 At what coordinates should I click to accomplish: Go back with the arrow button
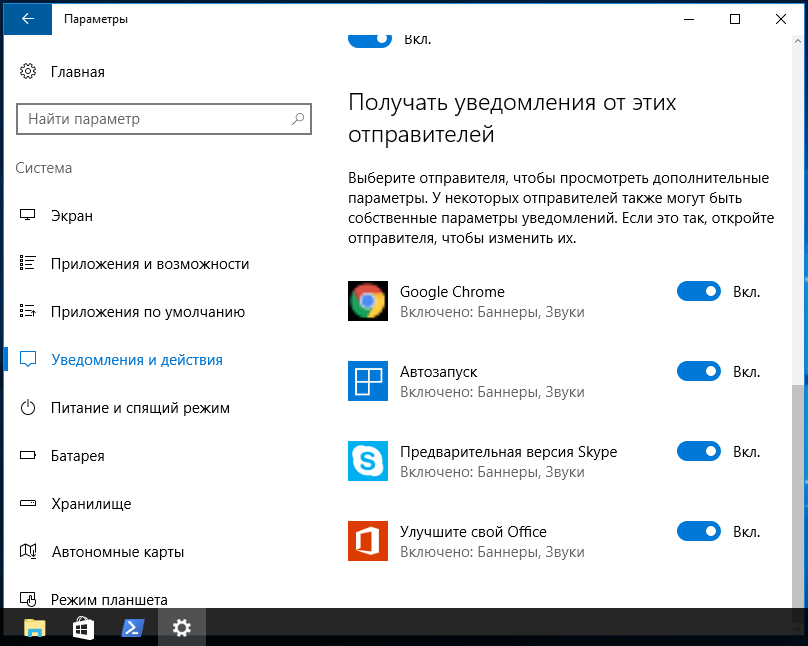point(28,19)
